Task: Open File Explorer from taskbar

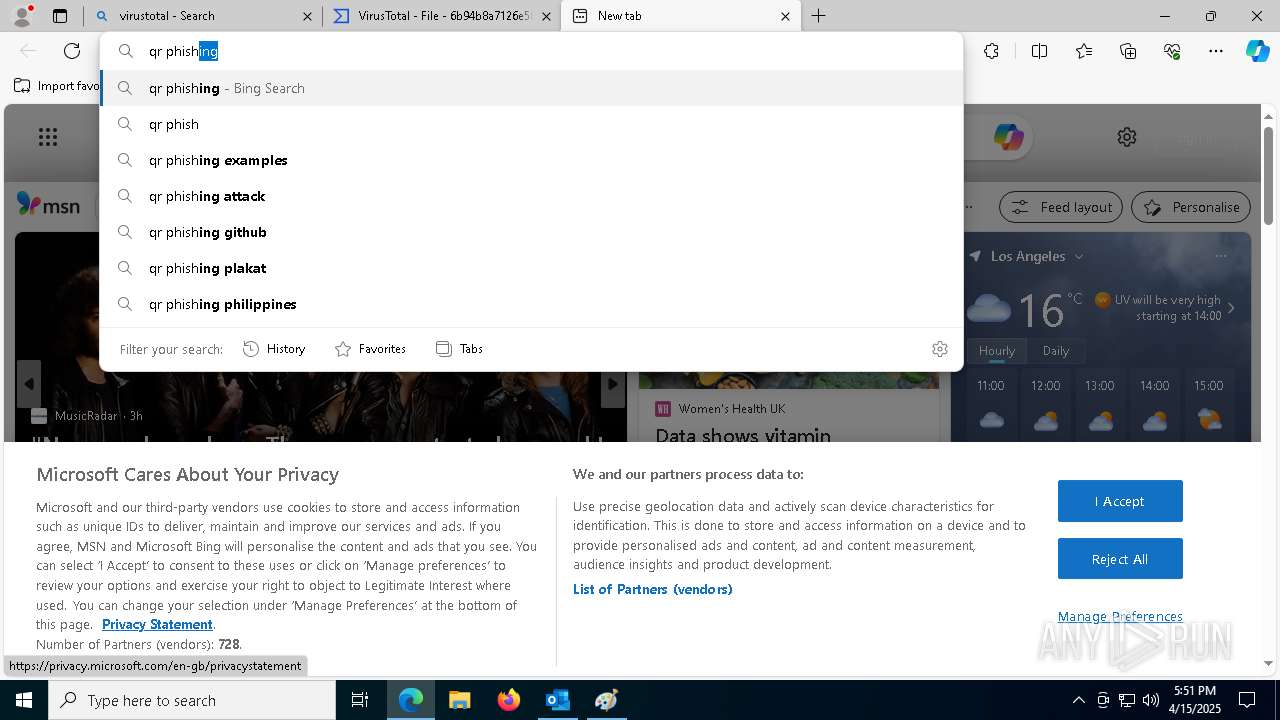Action: 459,700
